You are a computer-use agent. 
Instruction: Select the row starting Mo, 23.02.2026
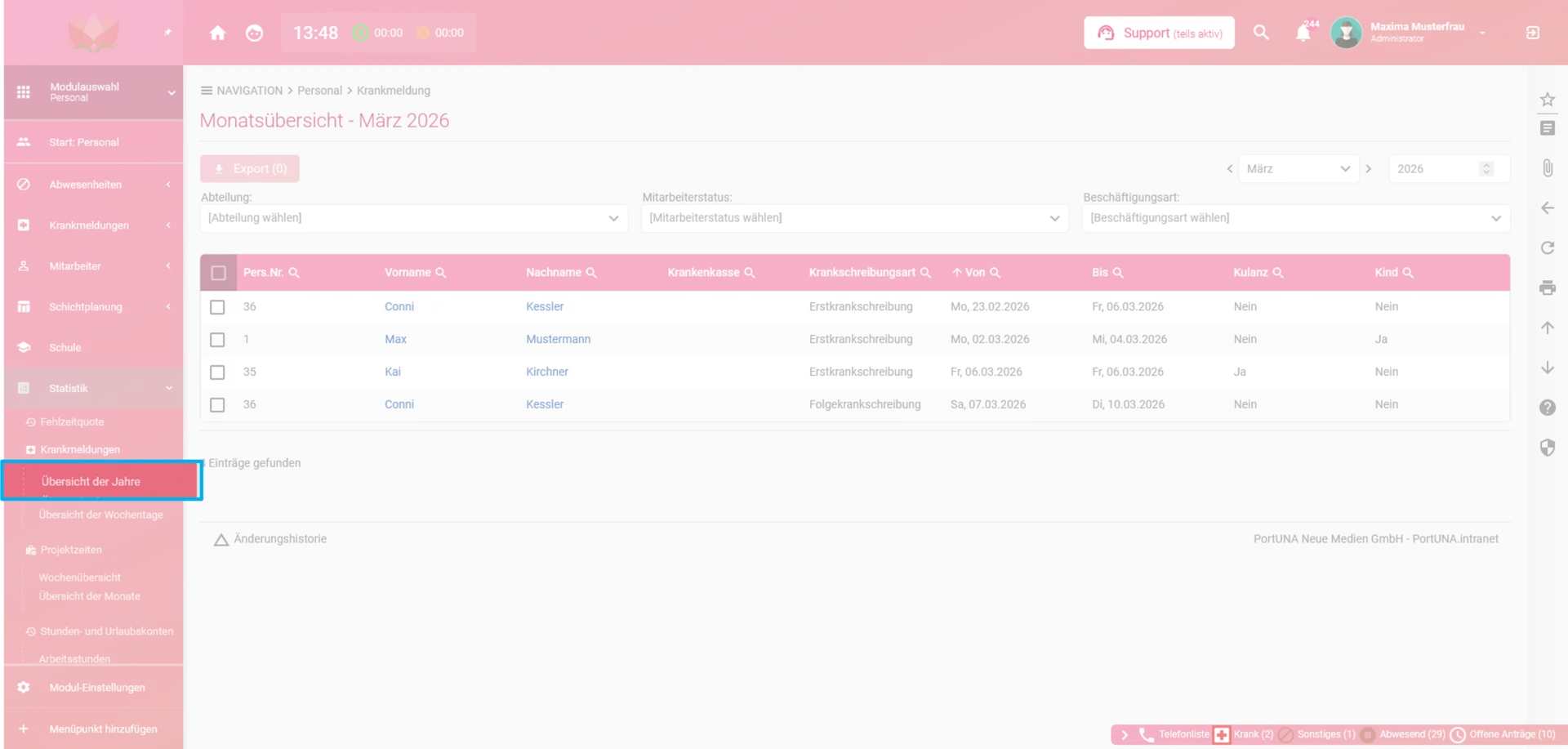coord(217,307)
